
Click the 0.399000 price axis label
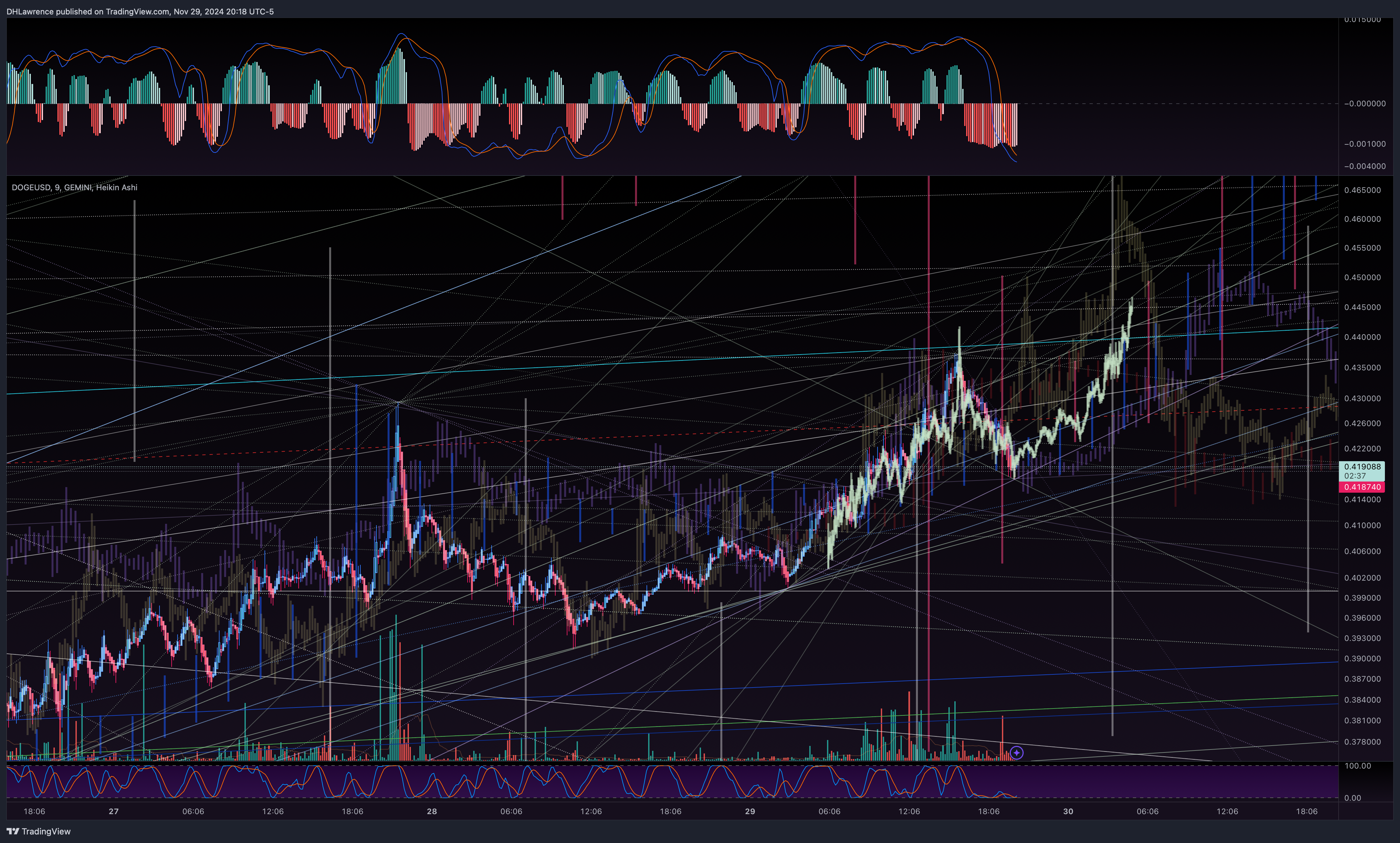click(1362, 598)
